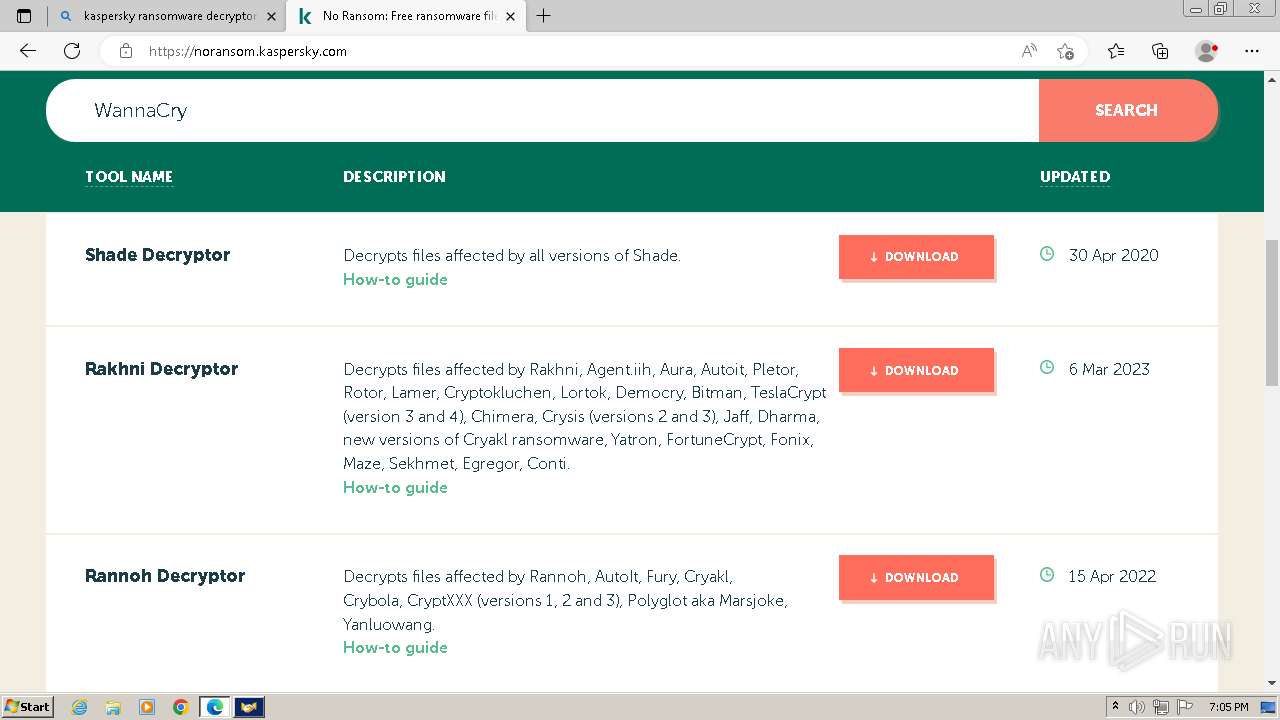Open Chrome from taskbar
Image resolution: width=1280 pixels, height=720 pixels.
[x=180, y=707]
